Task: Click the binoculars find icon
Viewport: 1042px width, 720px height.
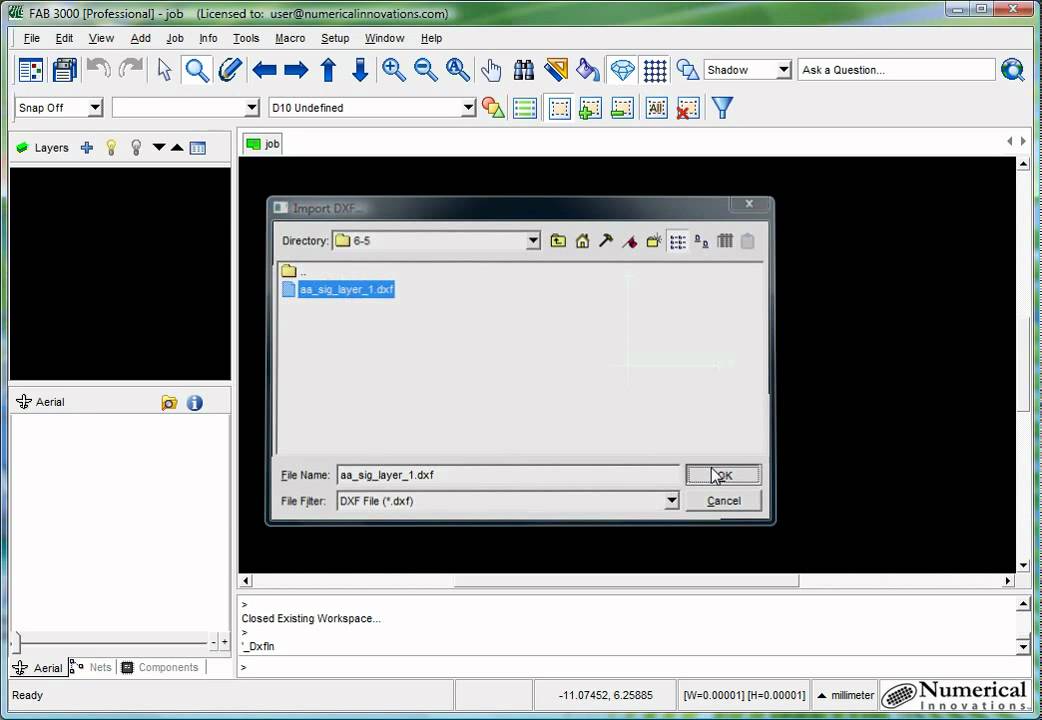Action: click(x=524, y=70)
